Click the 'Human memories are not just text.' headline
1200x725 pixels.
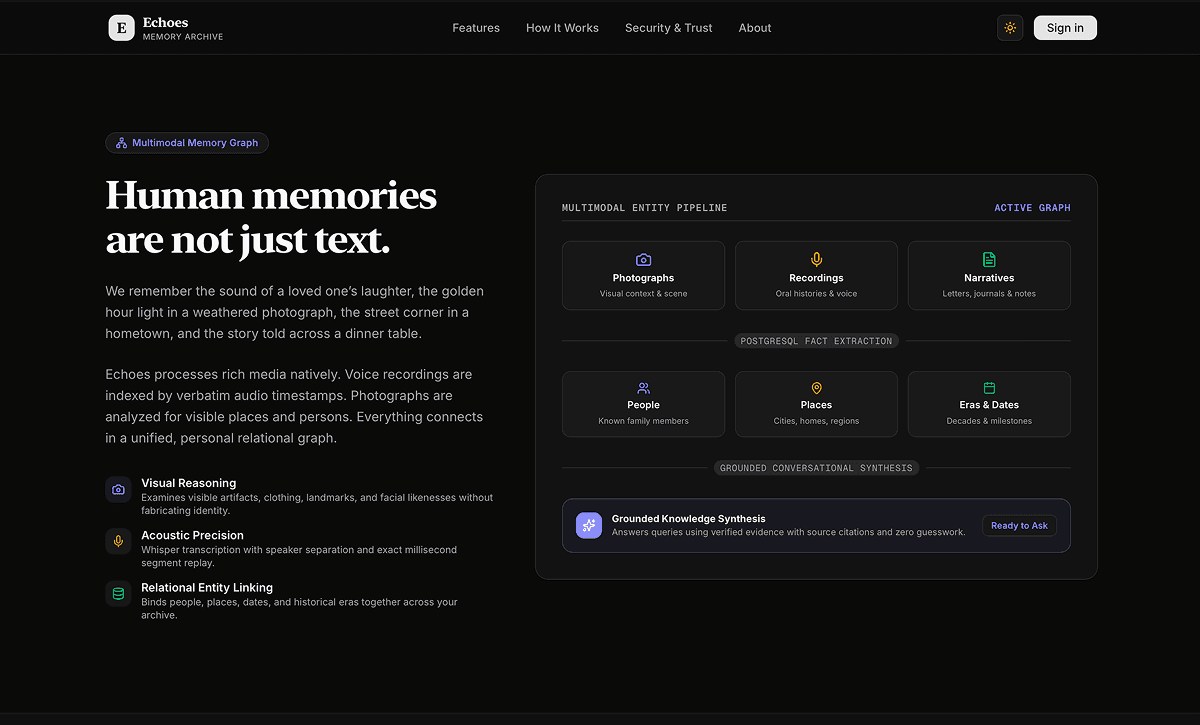point(271,217)
